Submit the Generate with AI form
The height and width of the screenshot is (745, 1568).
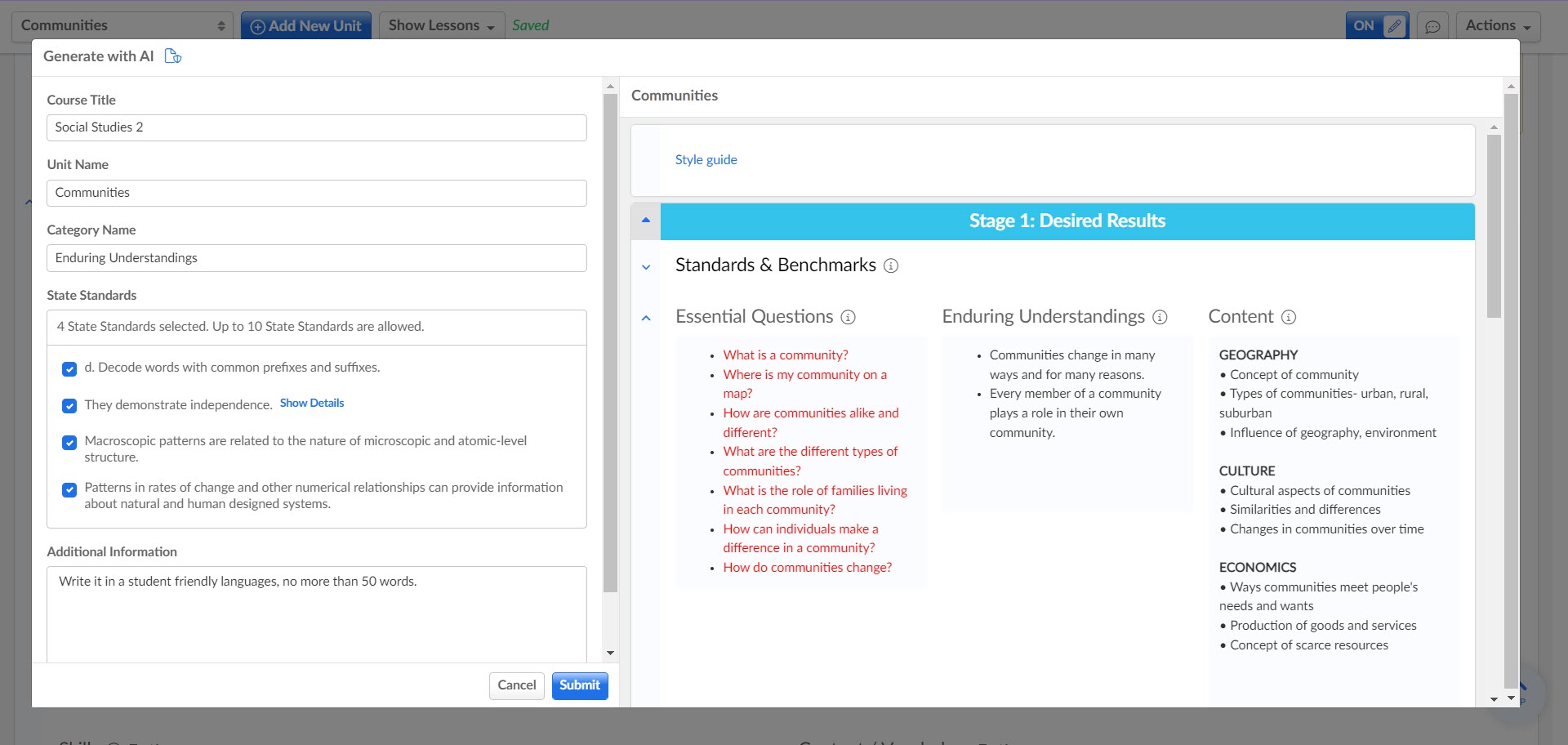[x=580, y=685]
